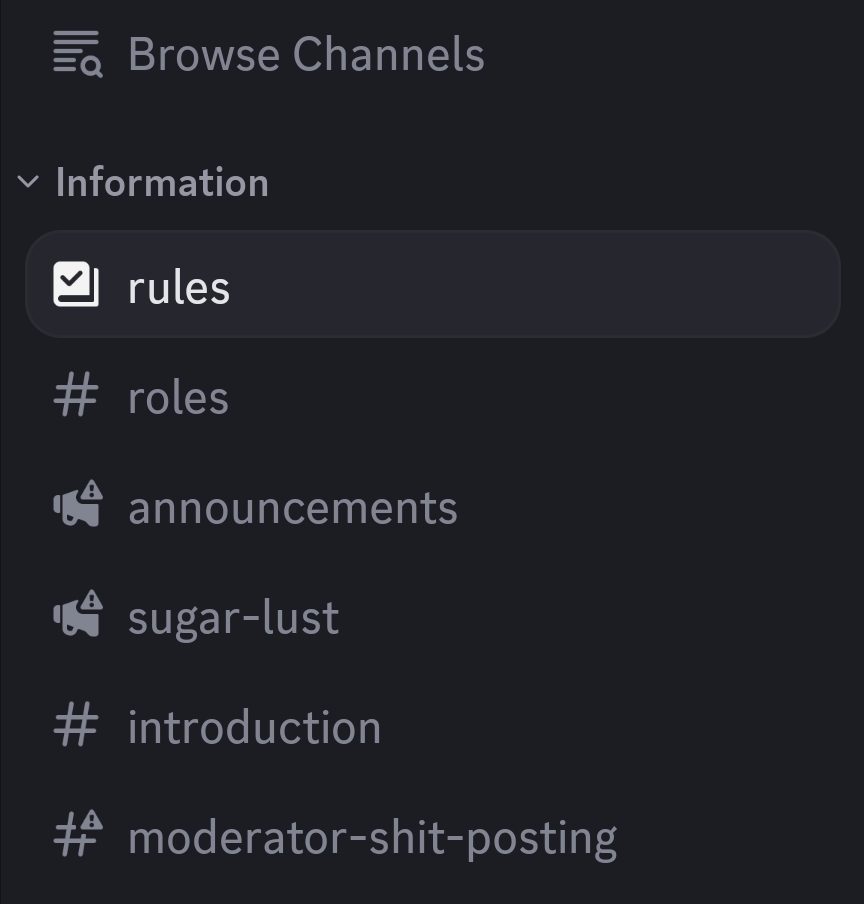Click the rules channel checklist icon
This screenshot has height=904, width=864.
click(x=76, y=285)
